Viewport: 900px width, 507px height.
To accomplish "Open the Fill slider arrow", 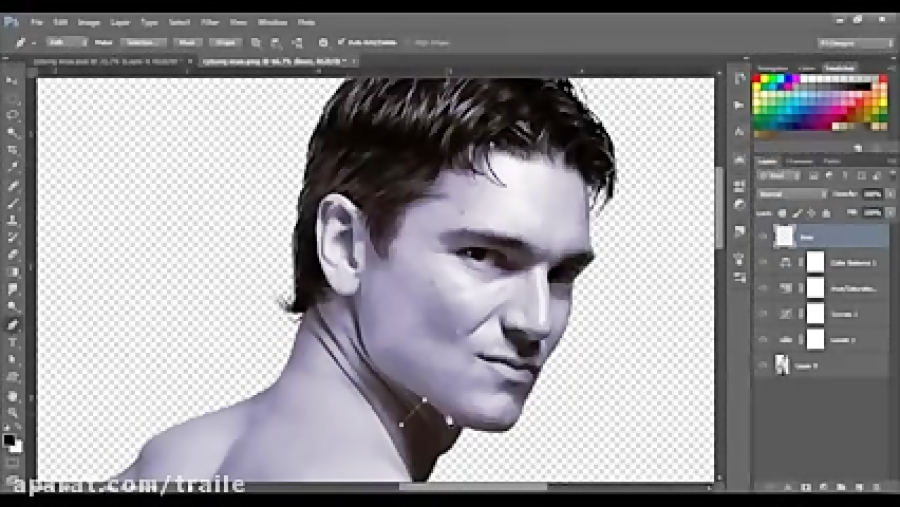I will tap(891, 213).
